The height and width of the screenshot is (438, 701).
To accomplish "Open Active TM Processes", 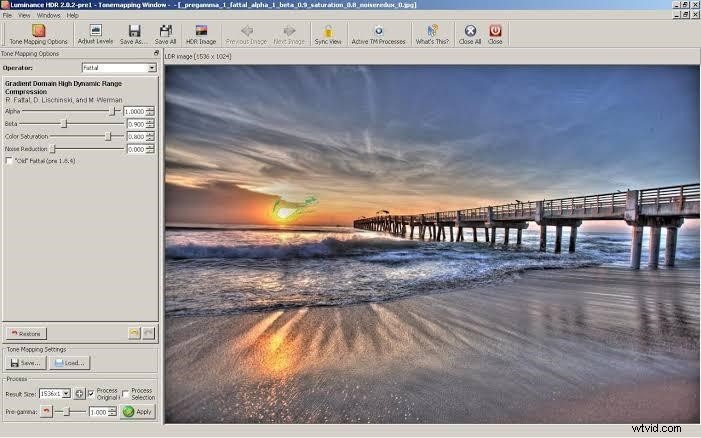I will [x=378, y=34].
